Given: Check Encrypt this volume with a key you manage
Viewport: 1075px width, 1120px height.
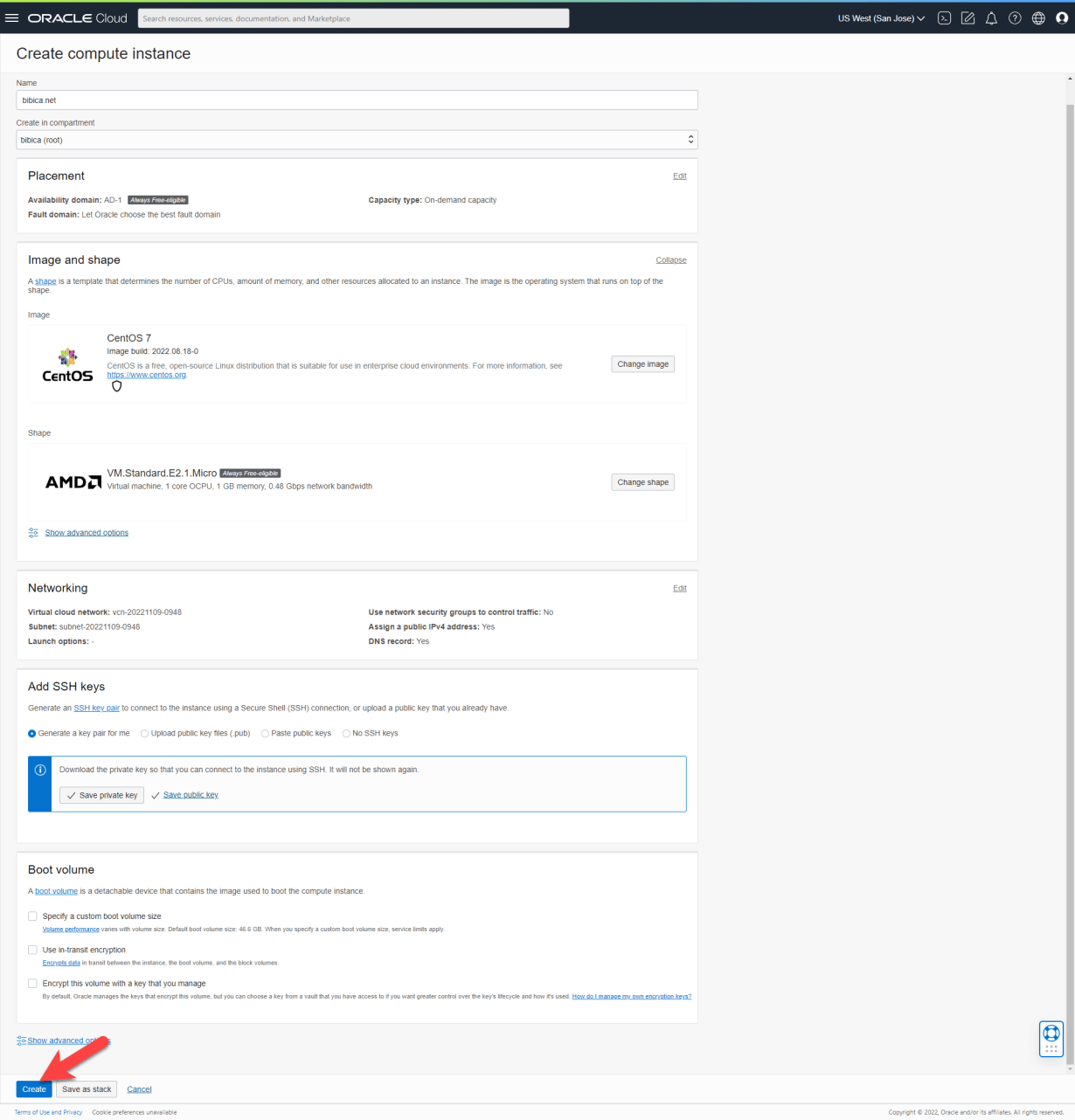Looking at the screenshot, I should pos(32,984).
